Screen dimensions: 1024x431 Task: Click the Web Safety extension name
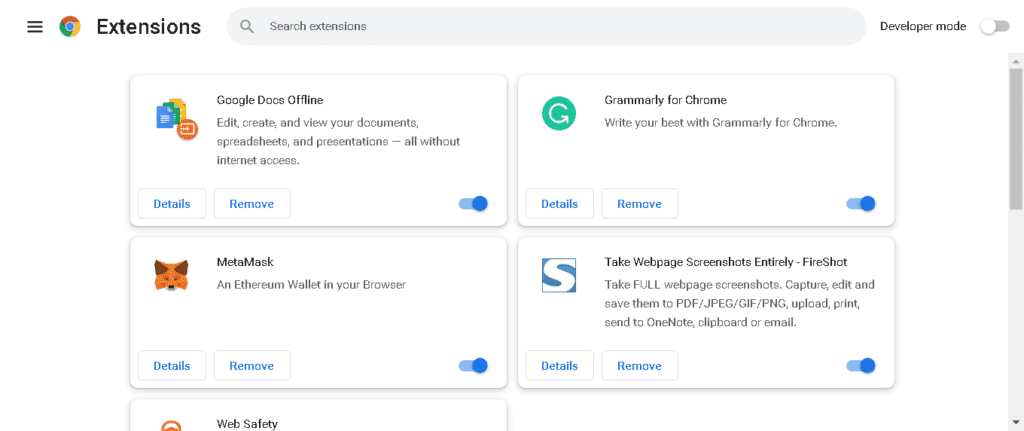tap(247, 424)
